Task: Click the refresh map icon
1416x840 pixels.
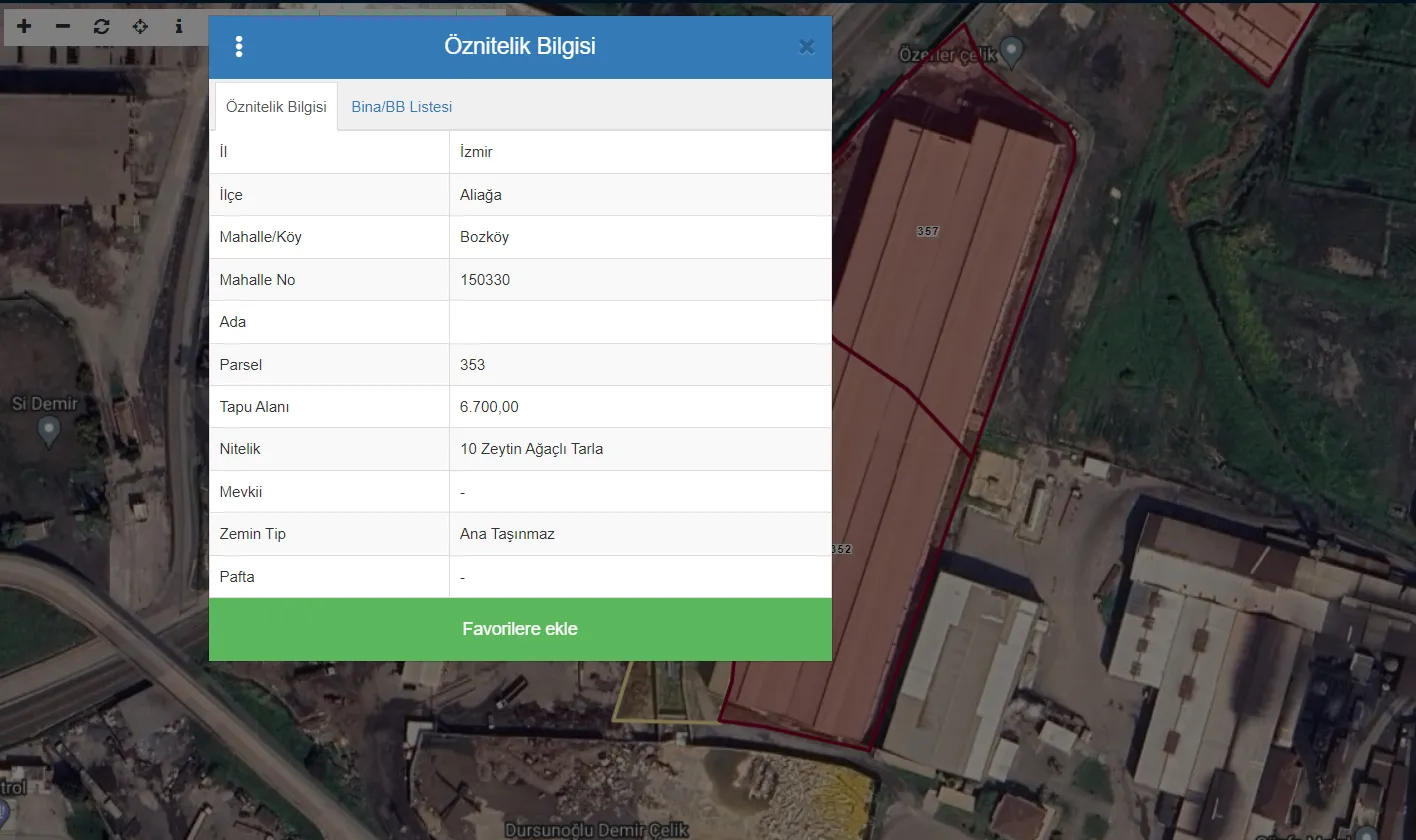Action: point(101,26)
